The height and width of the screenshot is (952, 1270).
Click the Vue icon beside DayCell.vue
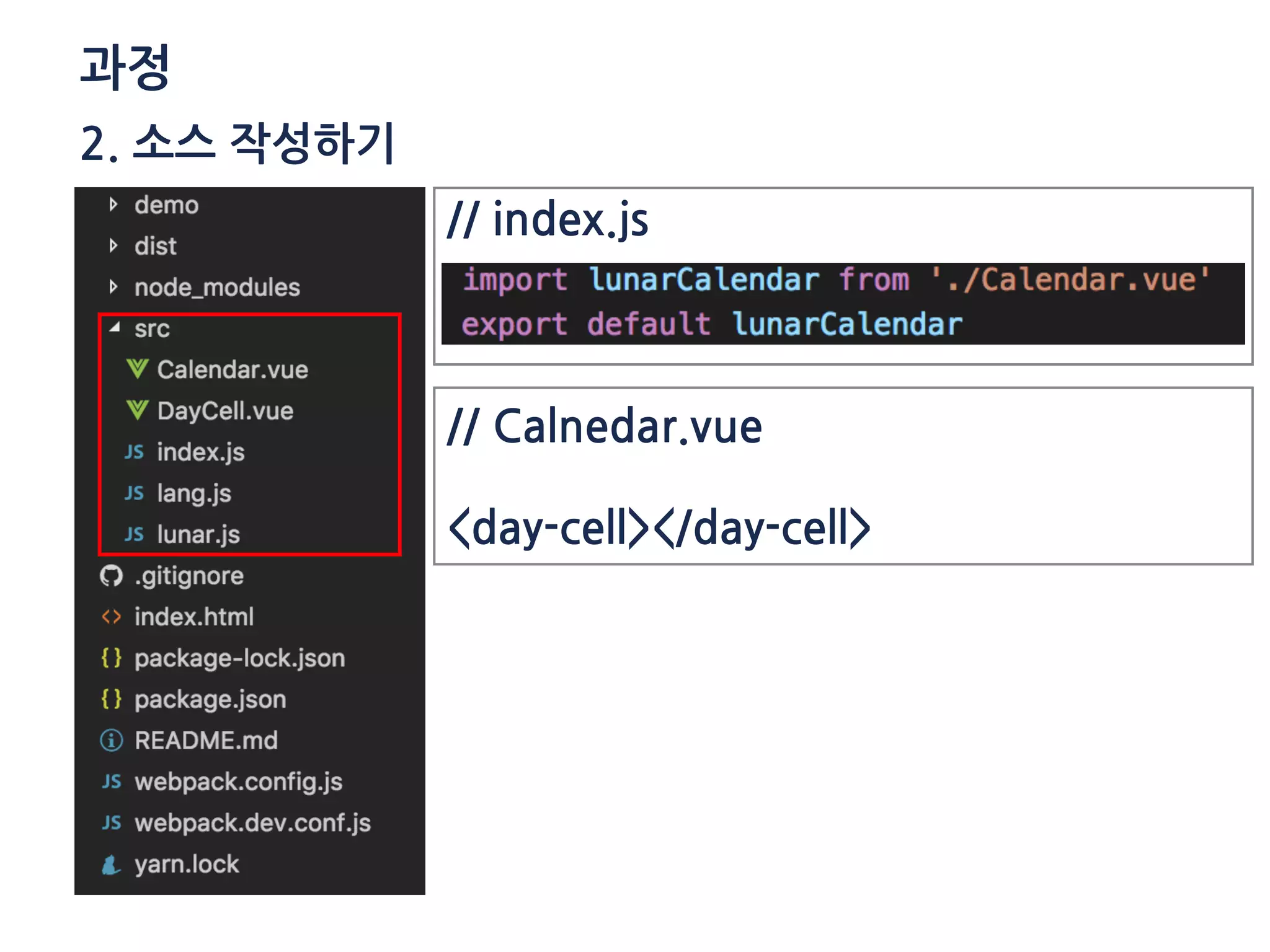point(137,410)
